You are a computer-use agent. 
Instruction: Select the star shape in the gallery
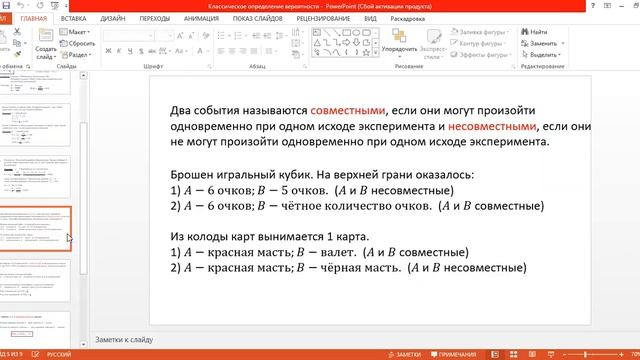pos(366,52)
